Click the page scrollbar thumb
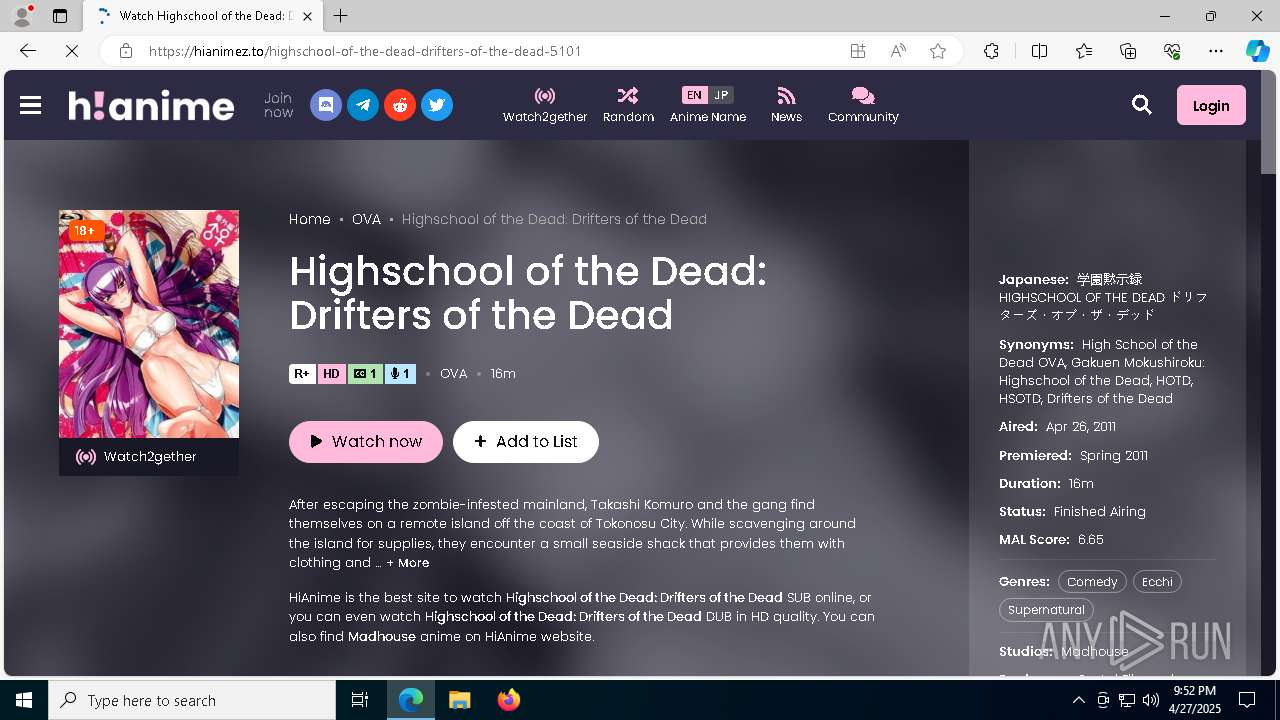The height and width of the screenshot is (720, 1280). 1268,124
